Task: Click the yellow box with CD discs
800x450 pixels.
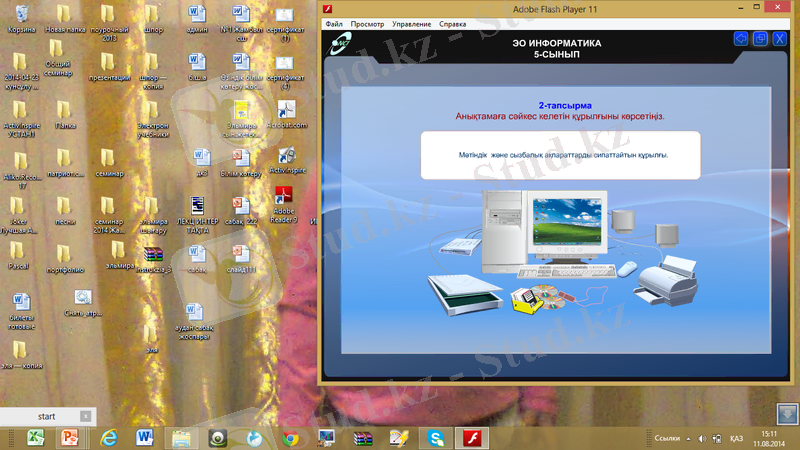Action: point(528,300)
